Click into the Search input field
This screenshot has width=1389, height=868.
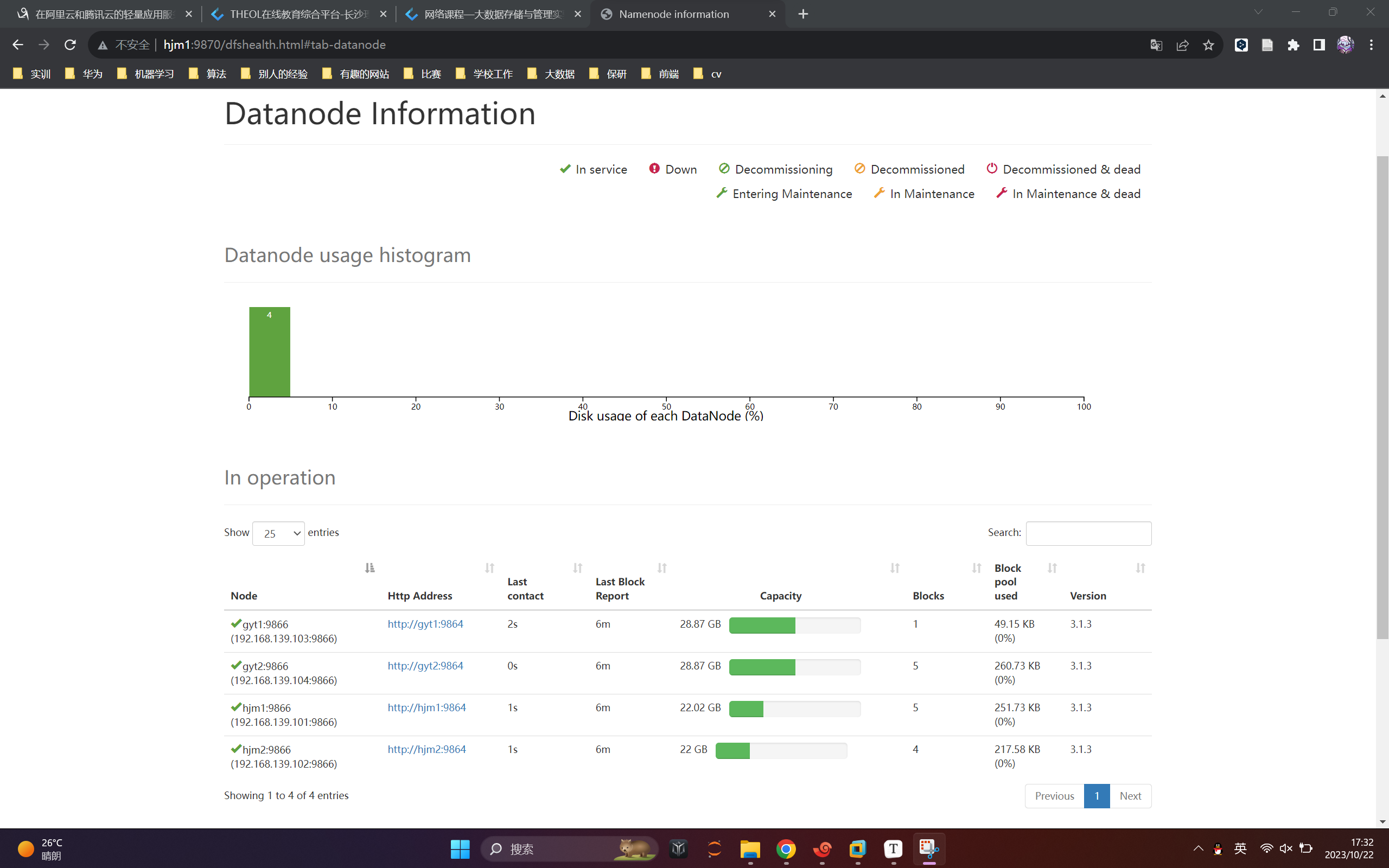(x=1088, y=533)
